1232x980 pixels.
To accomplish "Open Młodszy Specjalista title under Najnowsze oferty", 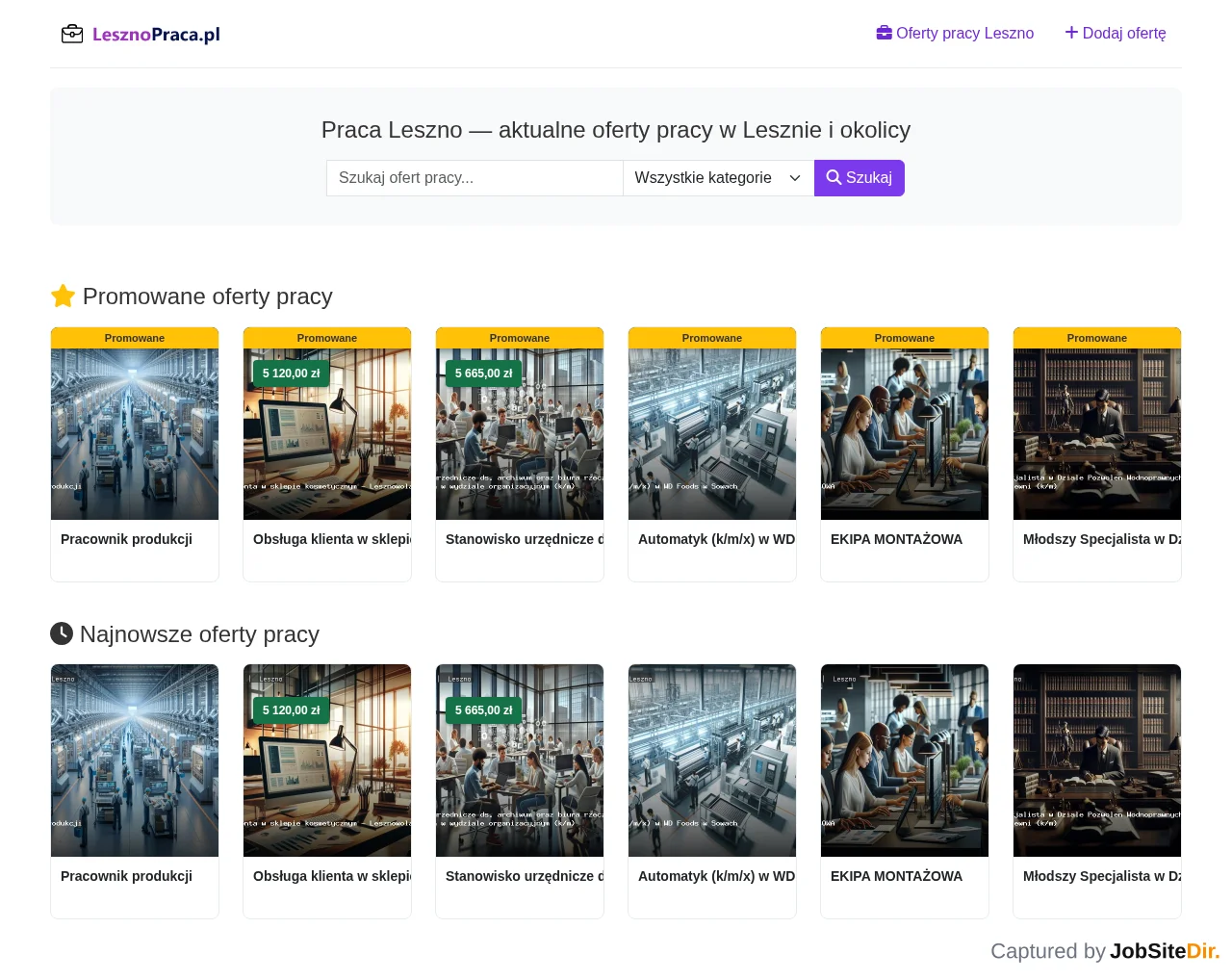I will tap(1102, 876).
